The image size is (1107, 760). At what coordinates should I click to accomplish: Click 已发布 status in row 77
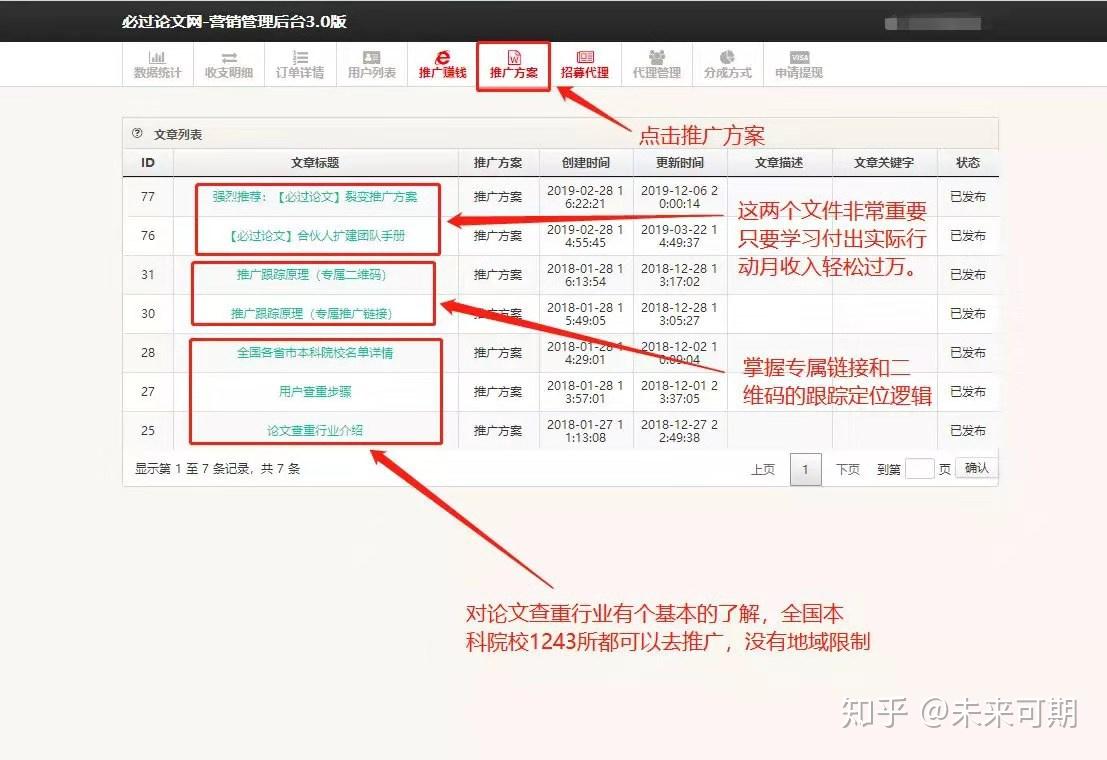point(967,197)
